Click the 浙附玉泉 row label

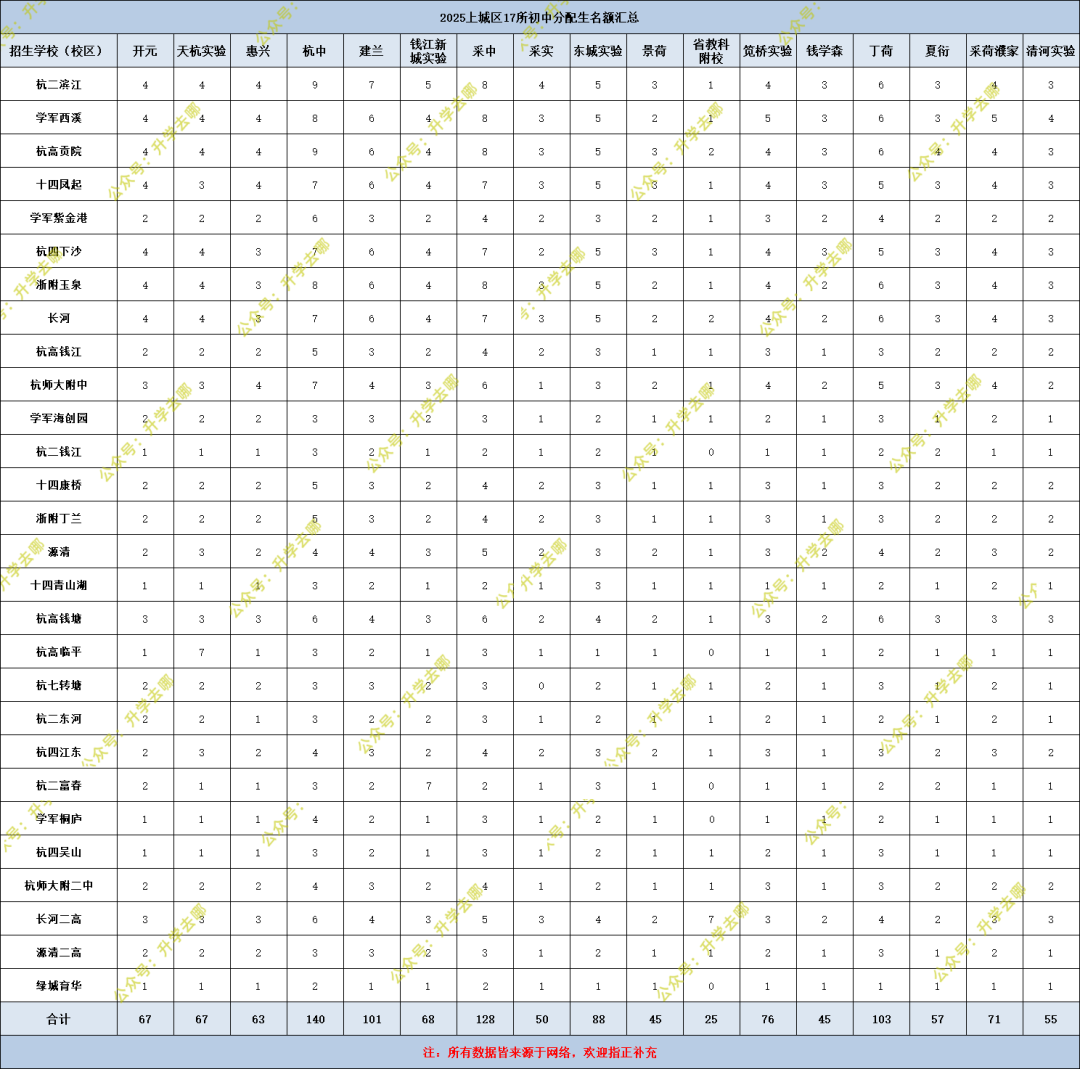[59, 284]
